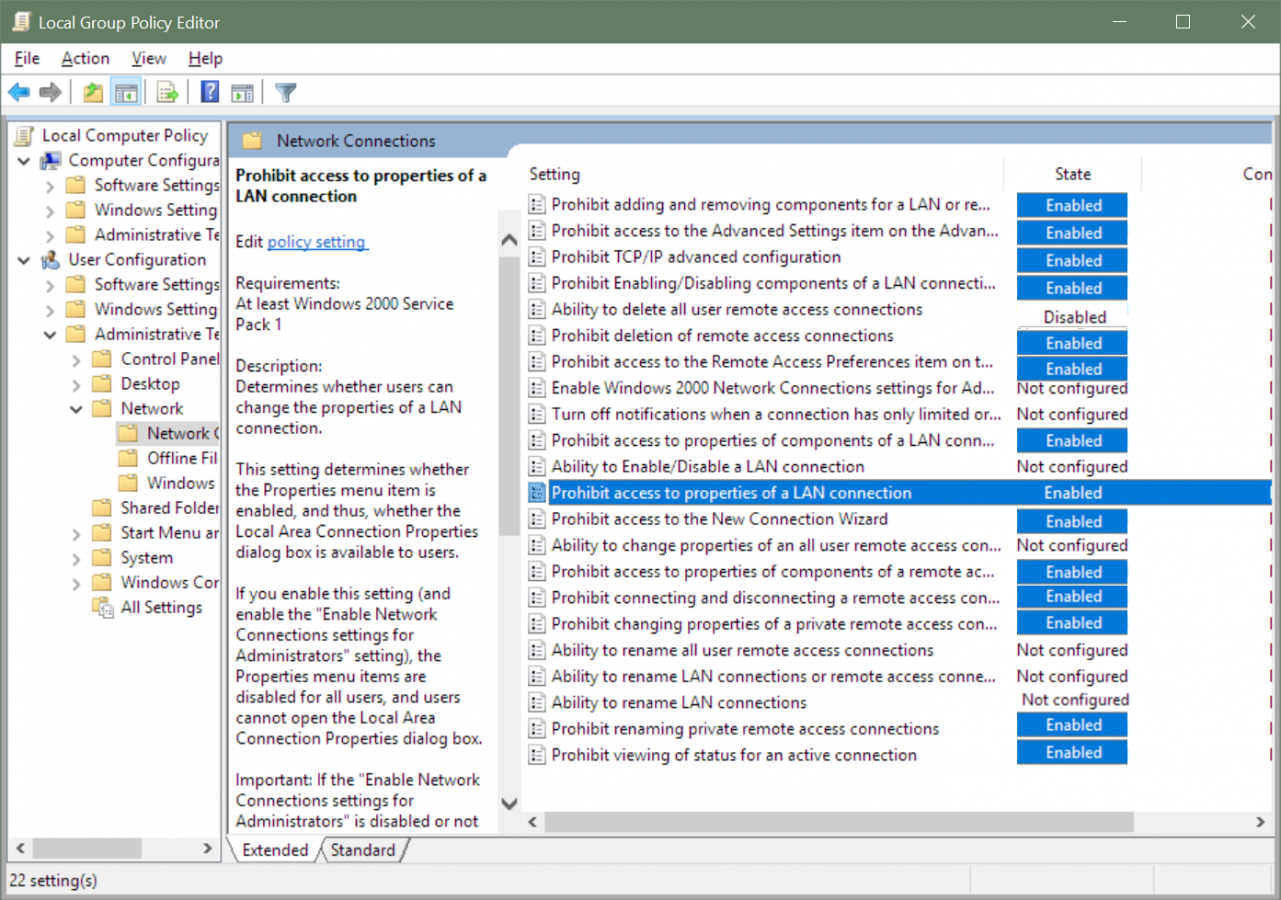1281x900 pixels.
Task: Open the View menu
Action: click(149, 59)
